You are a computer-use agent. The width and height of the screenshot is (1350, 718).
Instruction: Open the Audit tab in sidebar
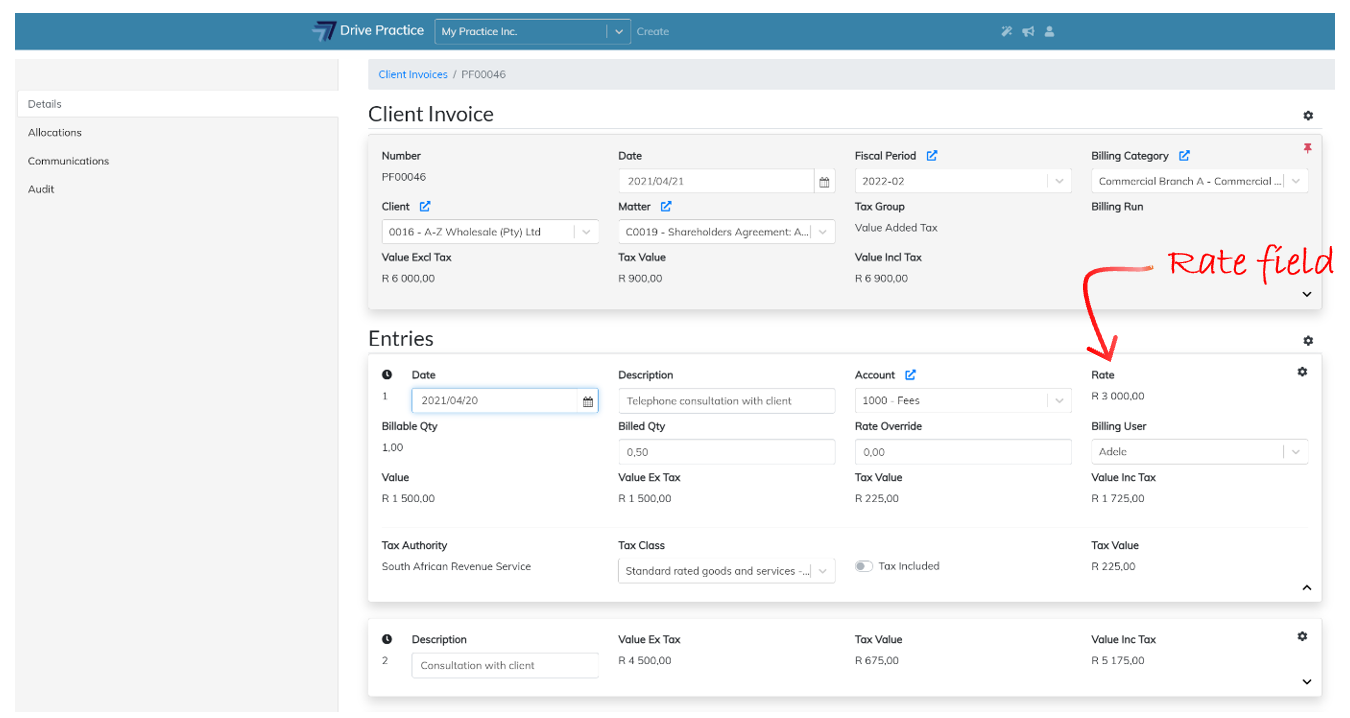(41, 190)
